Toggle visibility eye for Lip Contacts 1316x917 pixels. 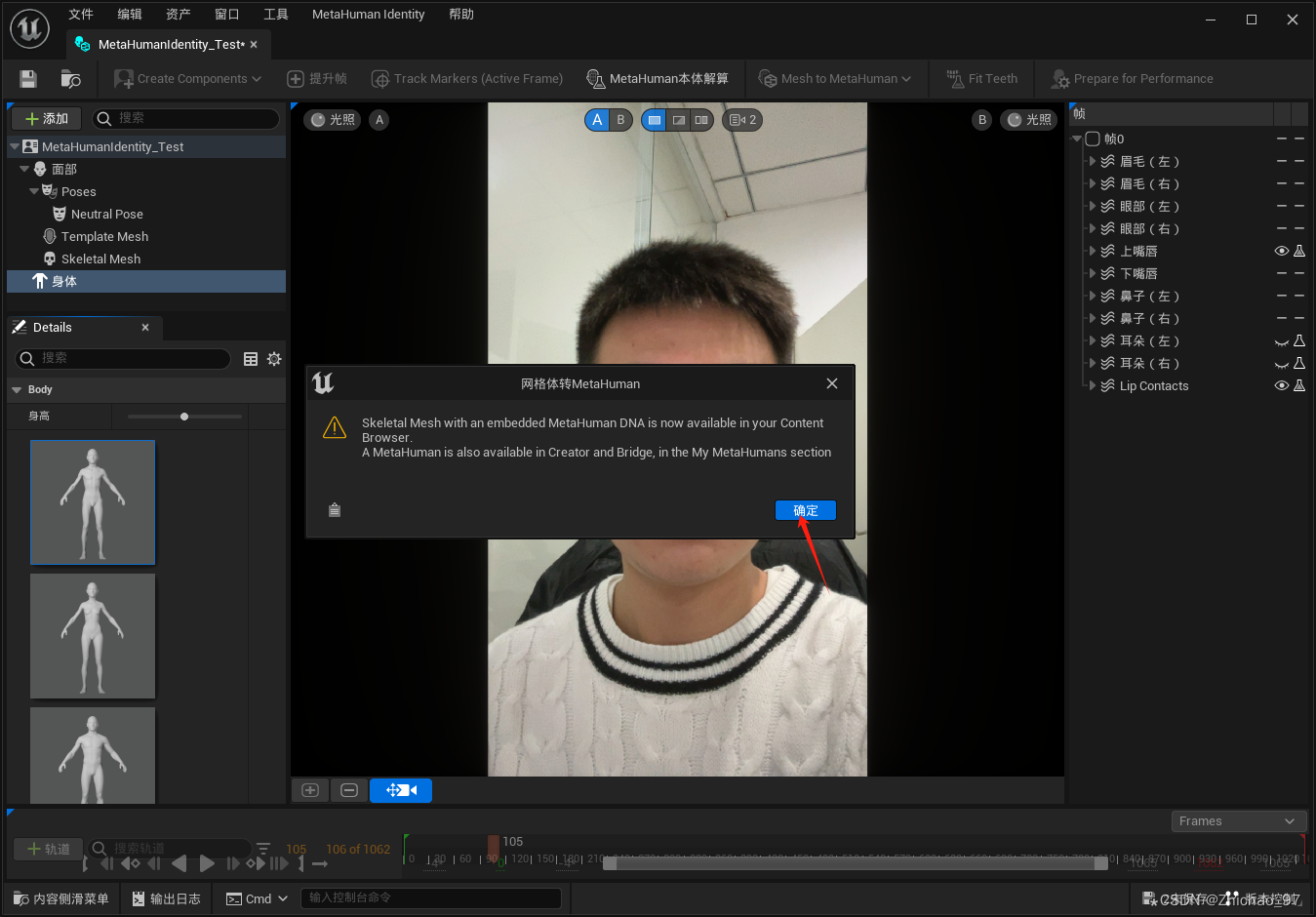[1282, 385]
